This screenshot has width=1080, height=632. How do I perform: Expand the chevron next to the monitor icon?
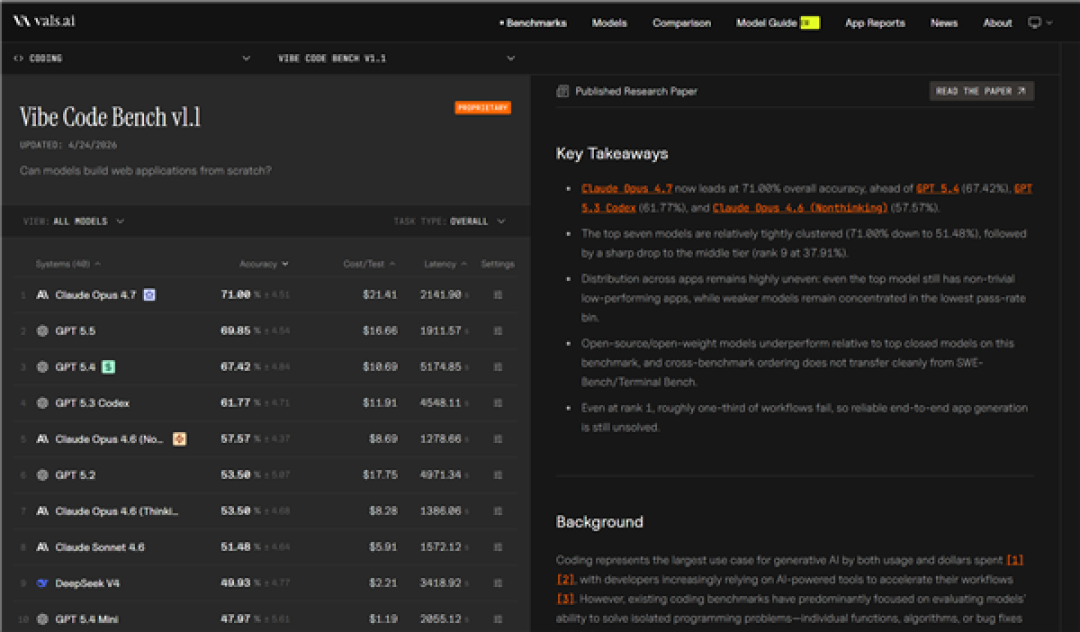(1049, 23)
